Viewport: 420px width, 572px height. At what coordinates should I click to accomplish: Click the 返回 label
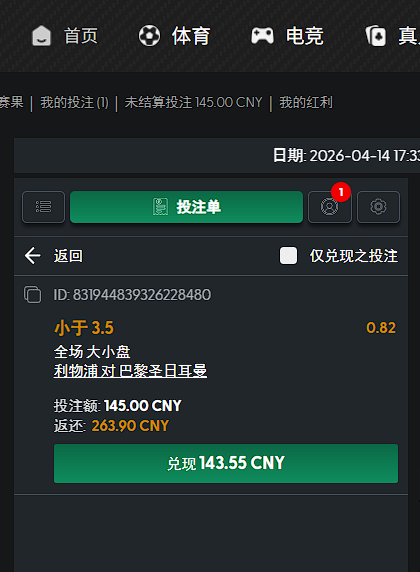(x=68, y=256)
